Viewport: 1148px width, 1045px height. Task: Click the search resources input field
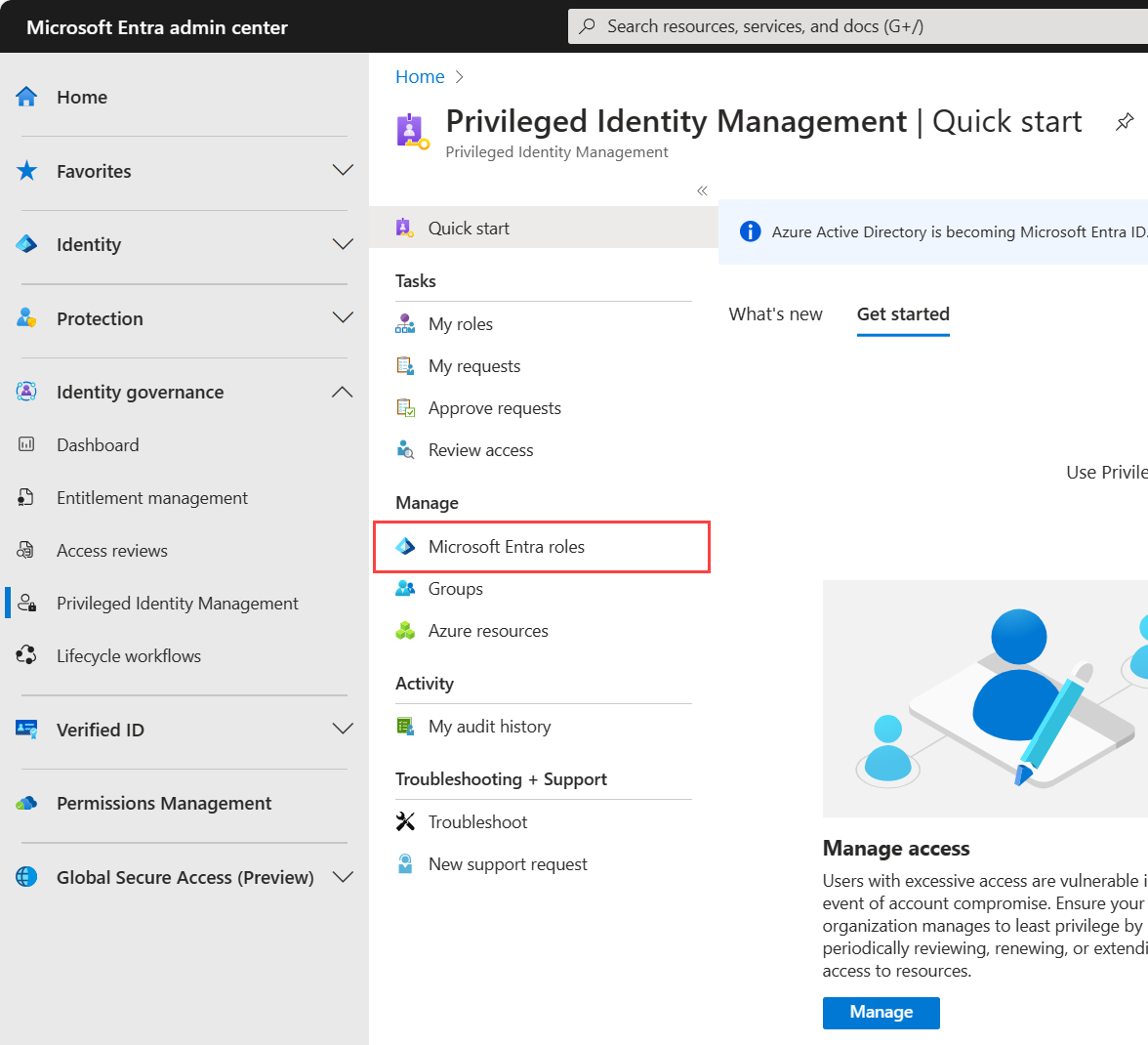[859, 26]
